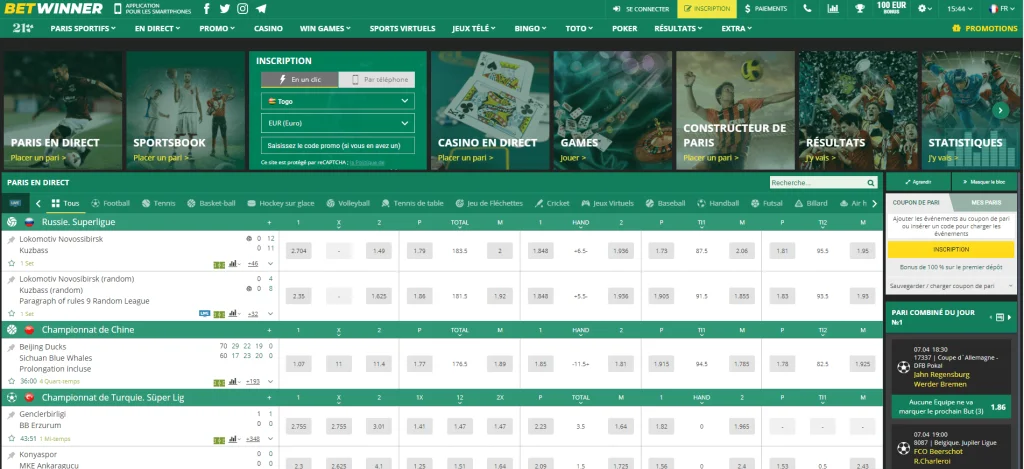Expand 'Sauvegarder / charger coupon de pari'

pos(951,286)
